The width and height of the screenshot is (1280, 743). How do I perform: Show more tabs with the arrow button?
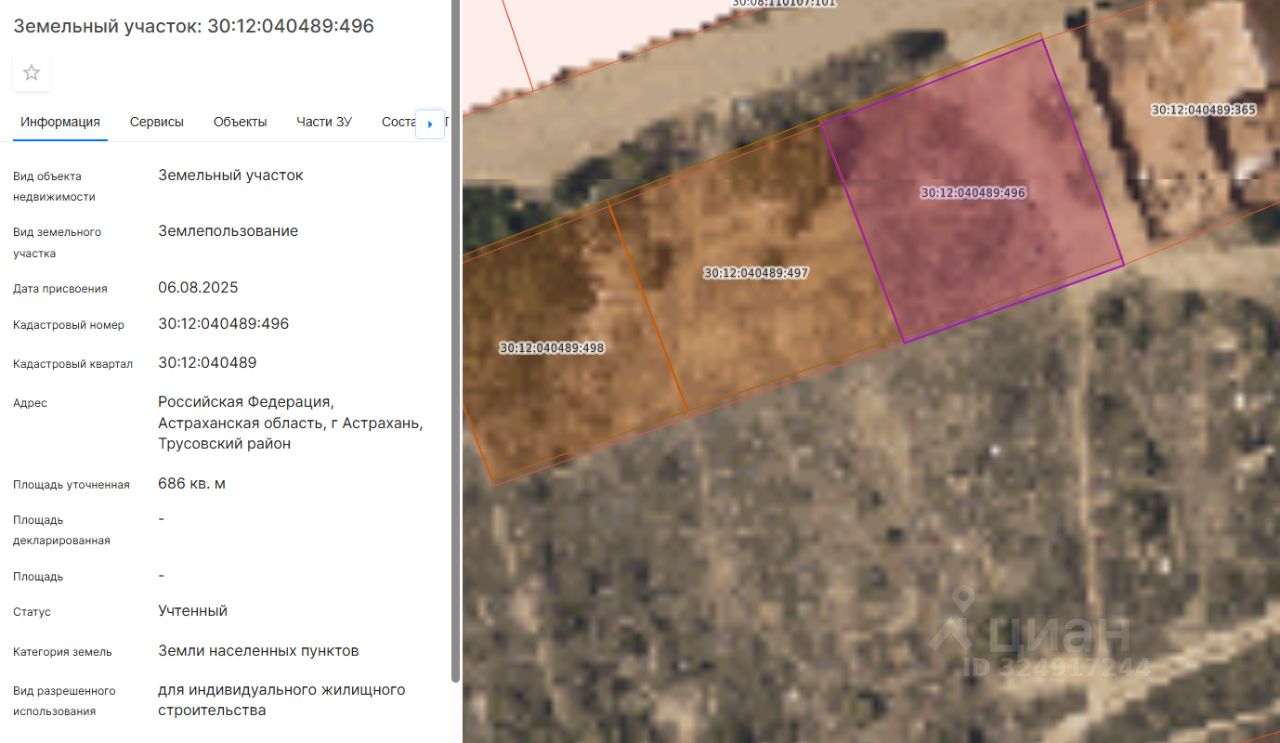pyautogui.click(x=430, y=124)
